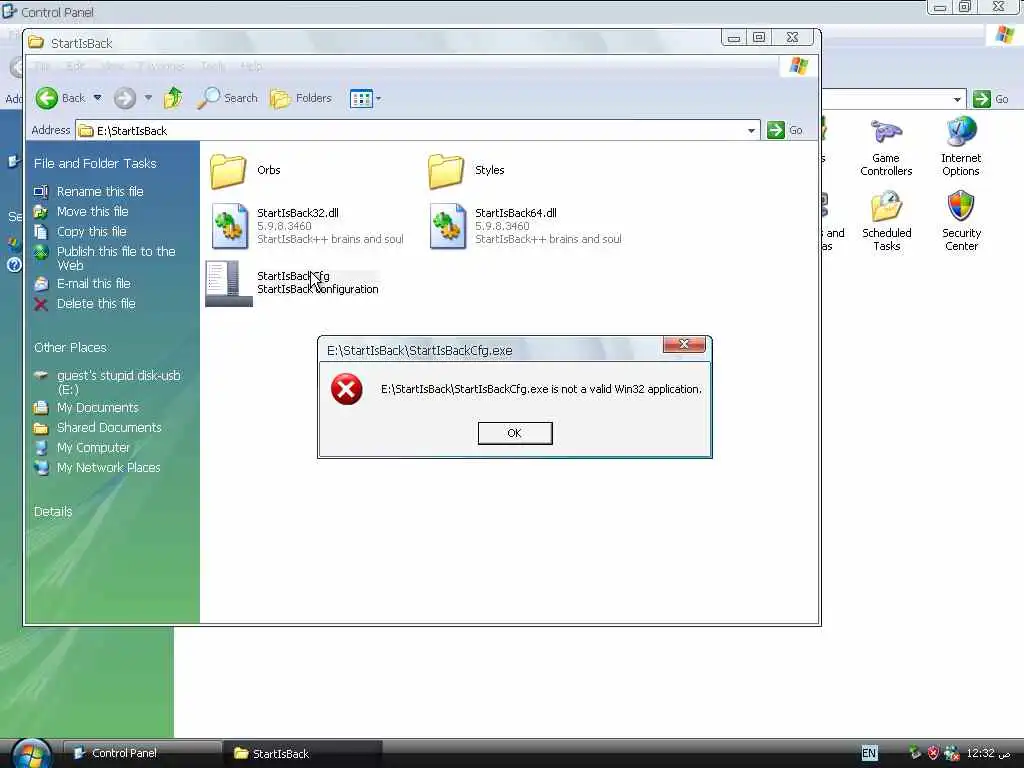Expand the StartIsBack address bar dropdown
Screen dimensions: 1024x768
coord(751,131)
